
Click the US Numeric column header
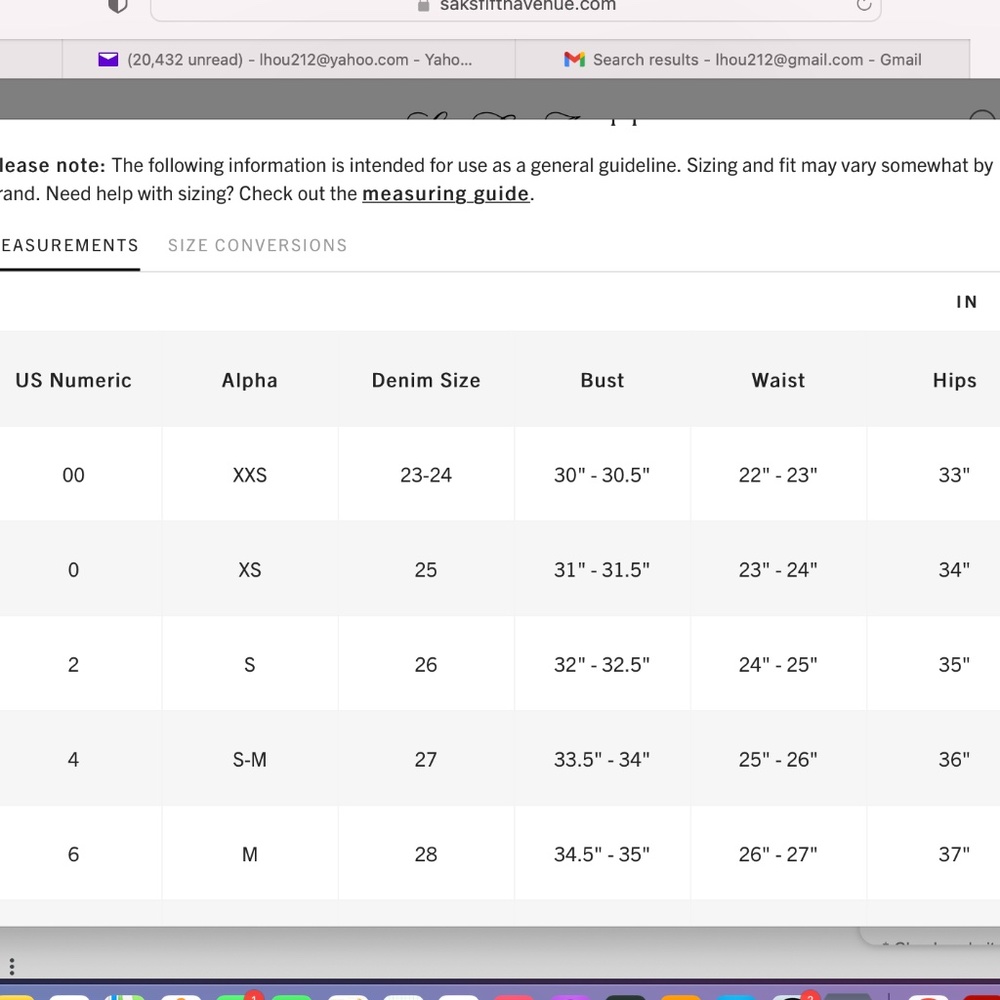73,380
